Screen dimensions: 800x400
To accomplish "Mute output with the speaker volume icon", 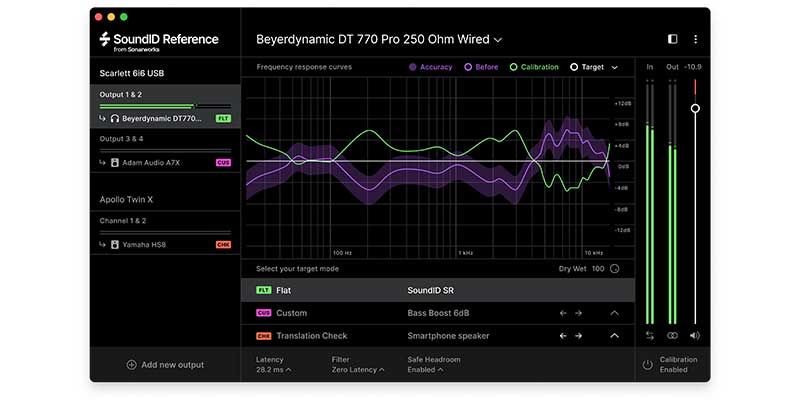I will pos(695,336).
